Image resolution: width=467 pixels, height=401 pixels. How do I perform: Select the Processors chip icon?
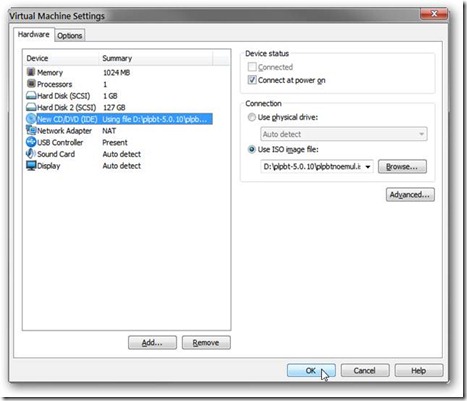pos(31,83)
